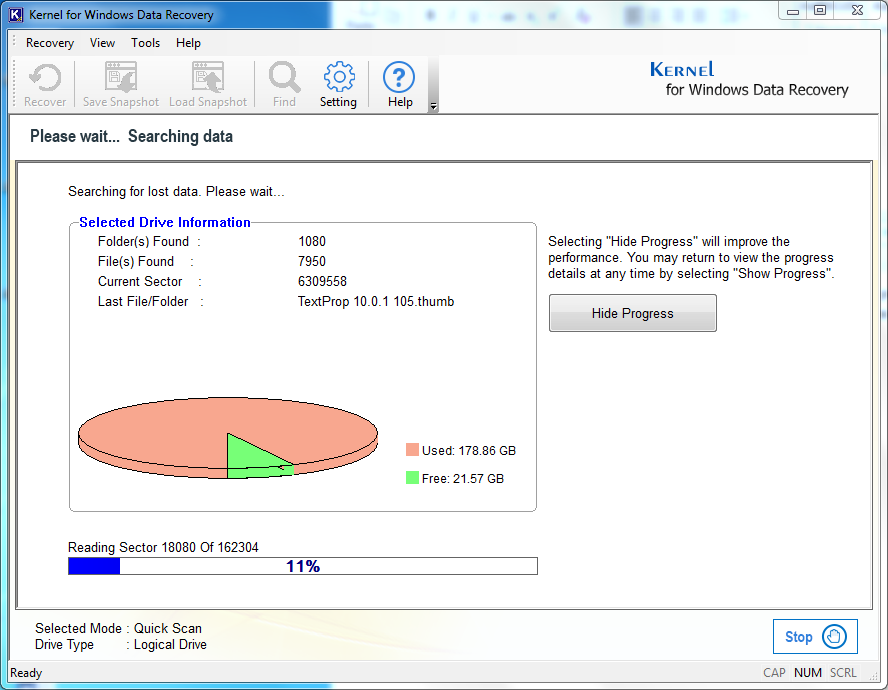Open the Tools menu

(x=145, y=43)
